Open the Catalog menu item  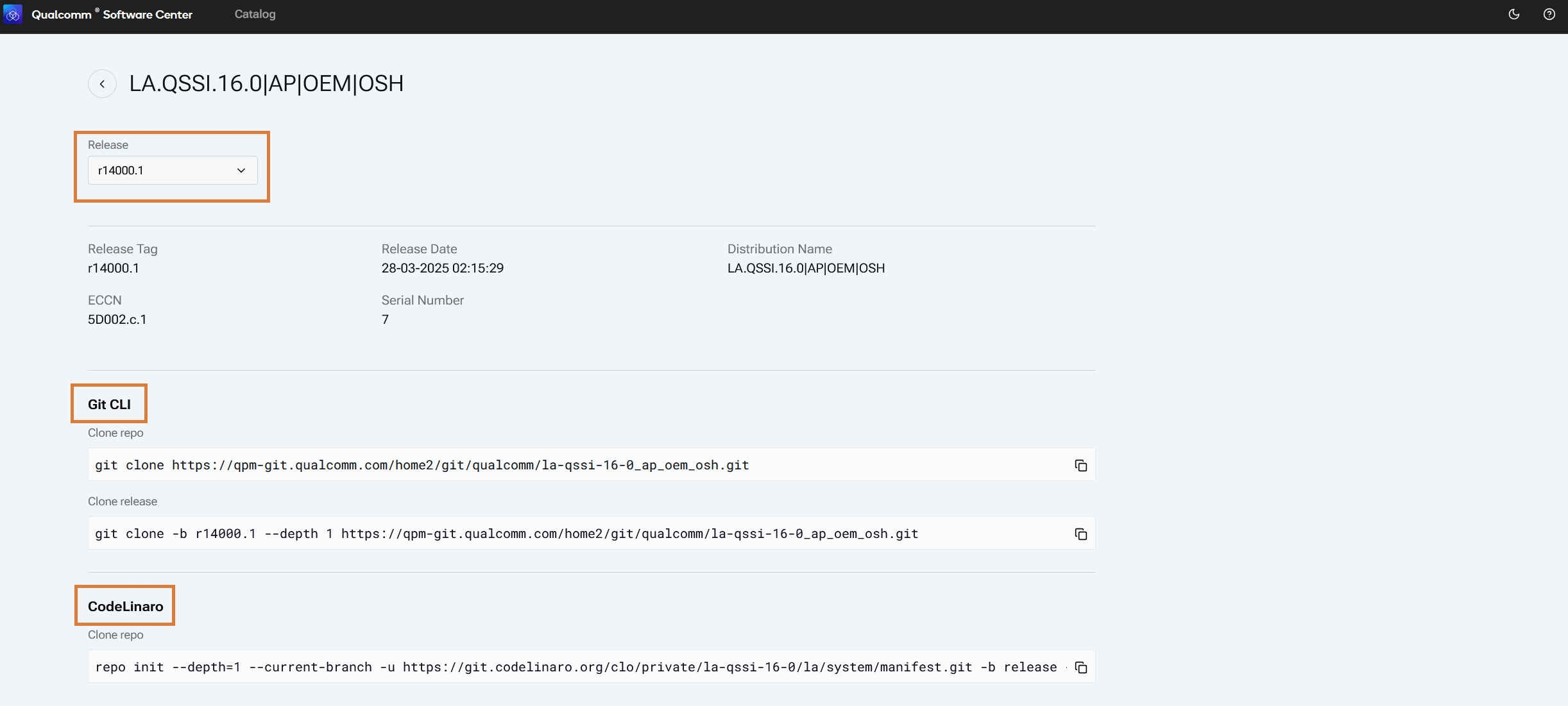pyautogui.click(x=255, y=14)
